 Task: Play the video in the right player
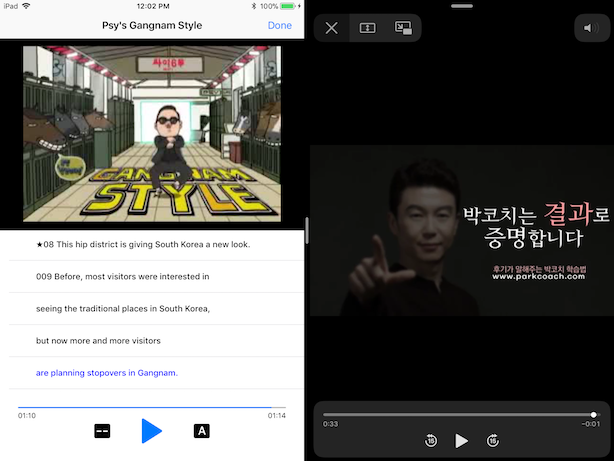click(x=461, y=441)
